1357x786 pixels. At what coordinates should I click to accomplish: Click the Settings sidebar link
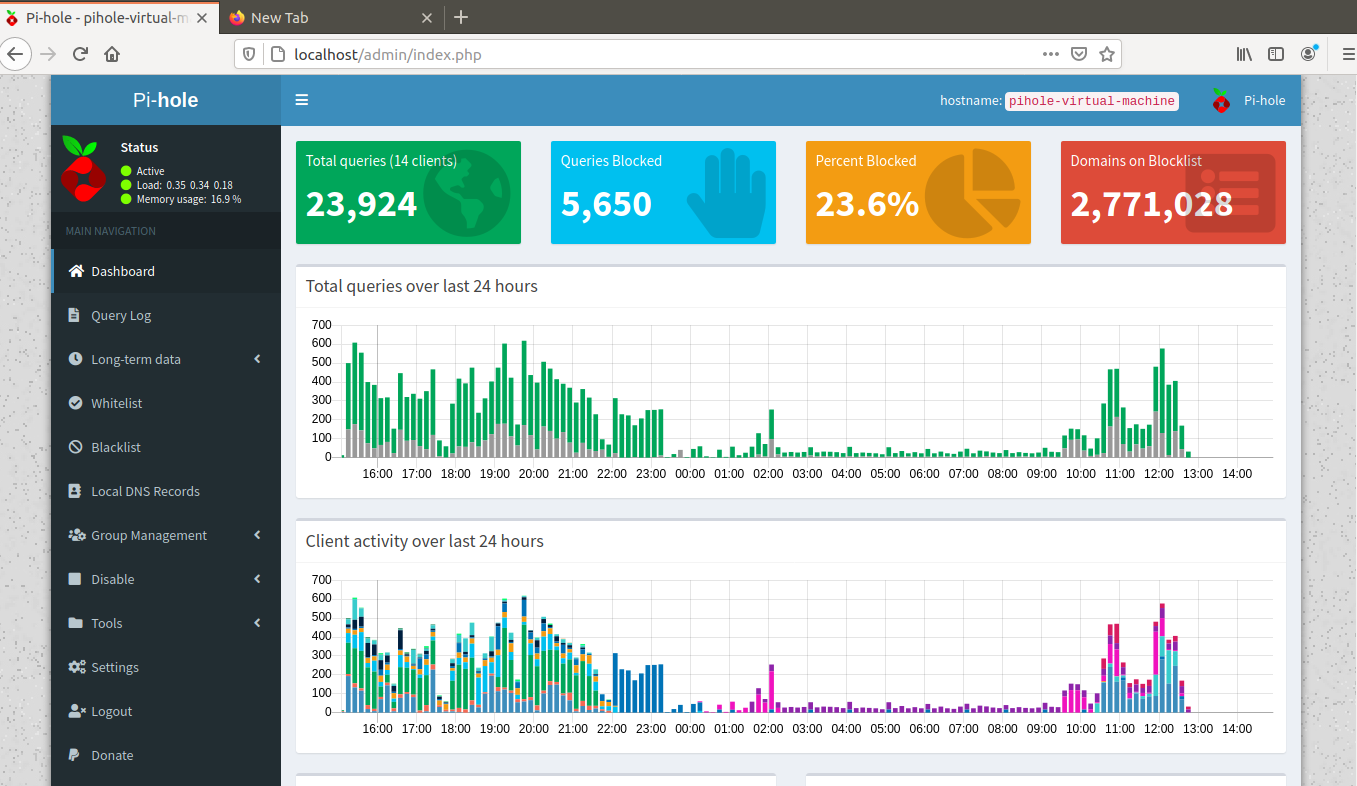[166, 667]
